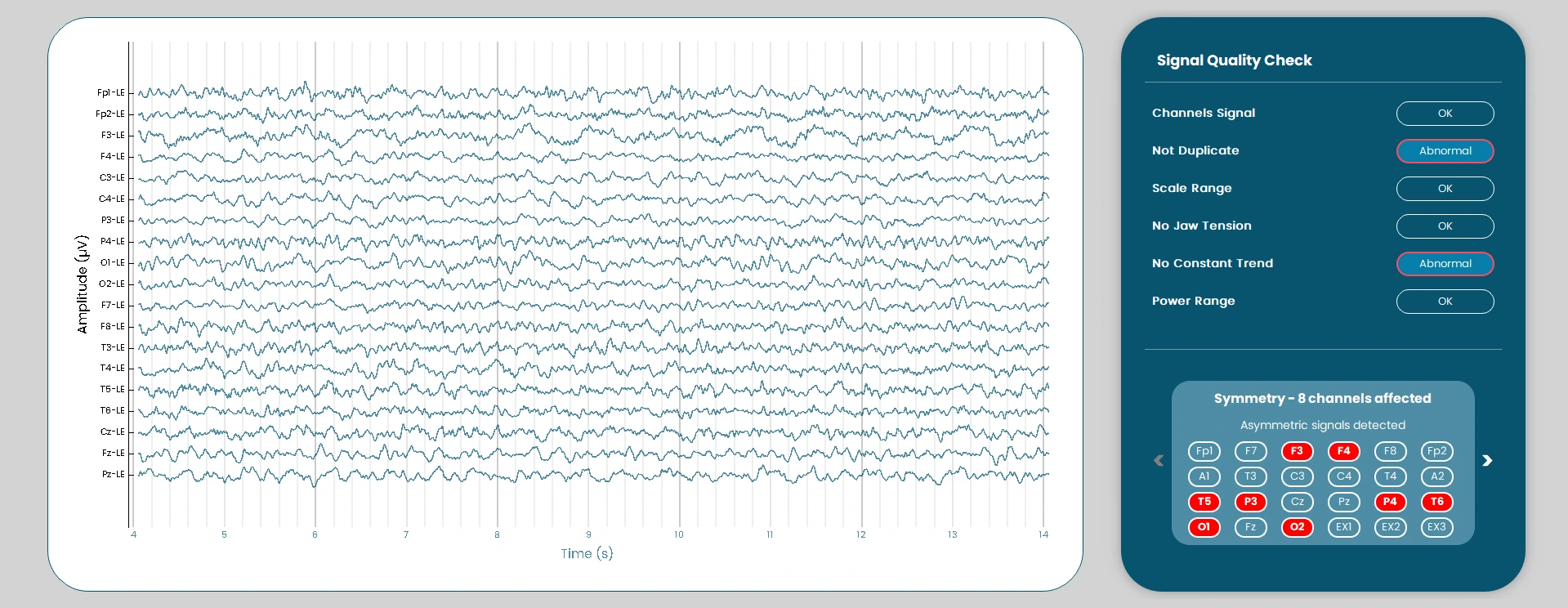Image resolution: width=1568 pixels, height=608 pixels.
Task: Click the Amplitude (µV) axis label
Action: click(x=82, y=284)
